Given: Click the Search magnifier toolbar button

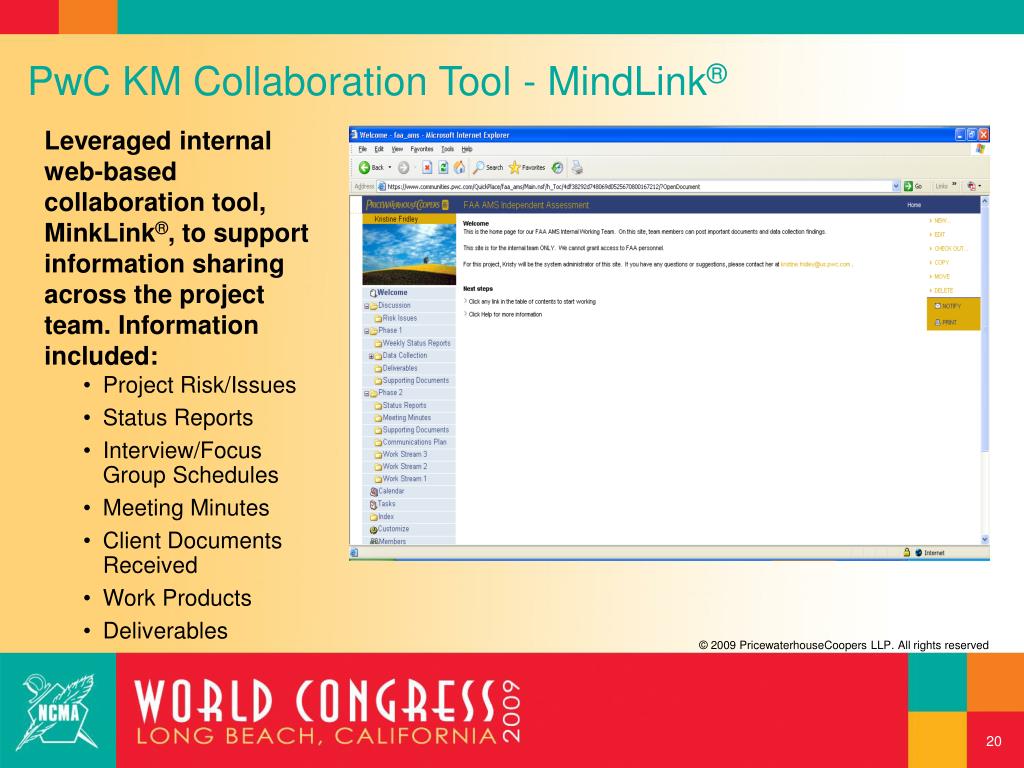Looking at the screenshot, I should (488, 168).
